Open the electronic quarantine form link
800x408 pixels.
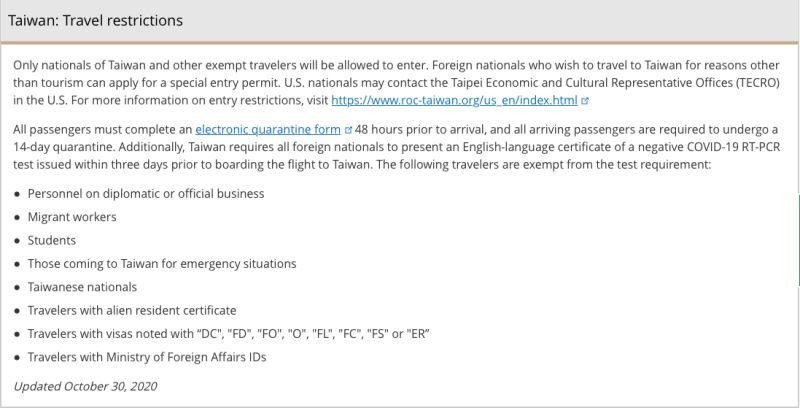coord(268,130)
